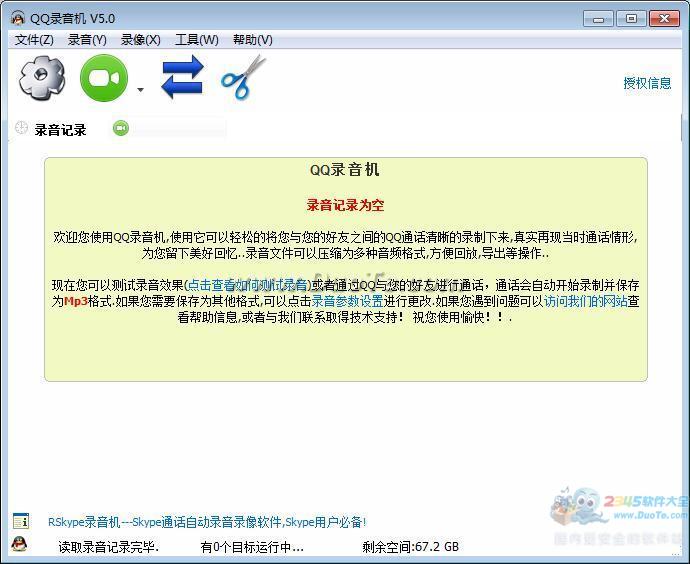This screenshot has width=690, height=564.
Task: Click the QQ录音机 panel heading
Action: click(x=345, y=170)
